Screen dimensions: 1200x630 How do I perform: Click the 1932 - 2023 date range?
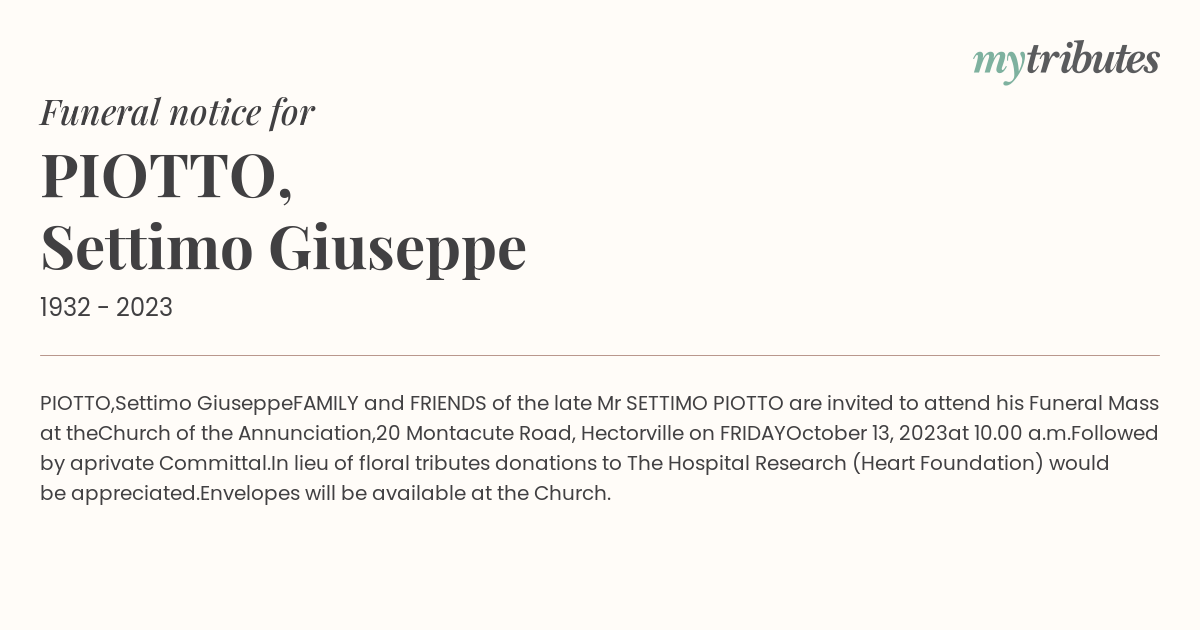click(106, 308)
